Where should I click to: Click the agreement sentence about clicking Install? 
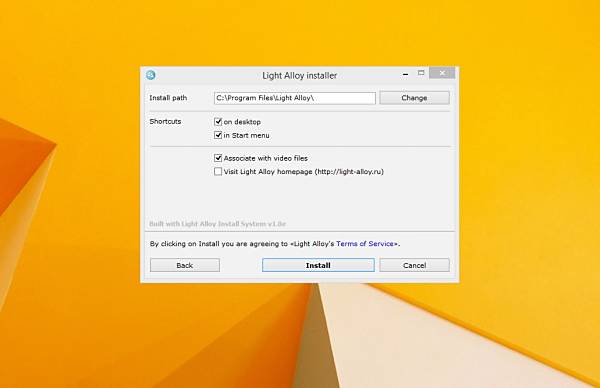coord(275,244)
